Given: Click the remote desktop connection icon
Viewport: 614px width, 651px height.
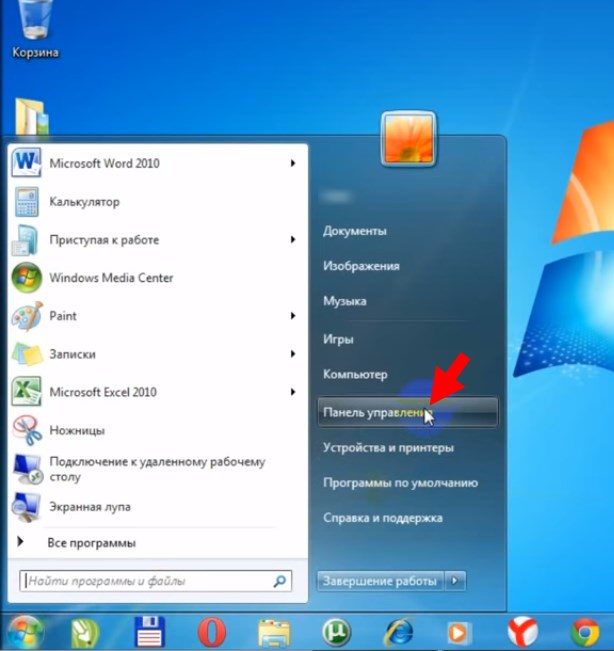Looking at the screenshot, I should click(27, 469).
